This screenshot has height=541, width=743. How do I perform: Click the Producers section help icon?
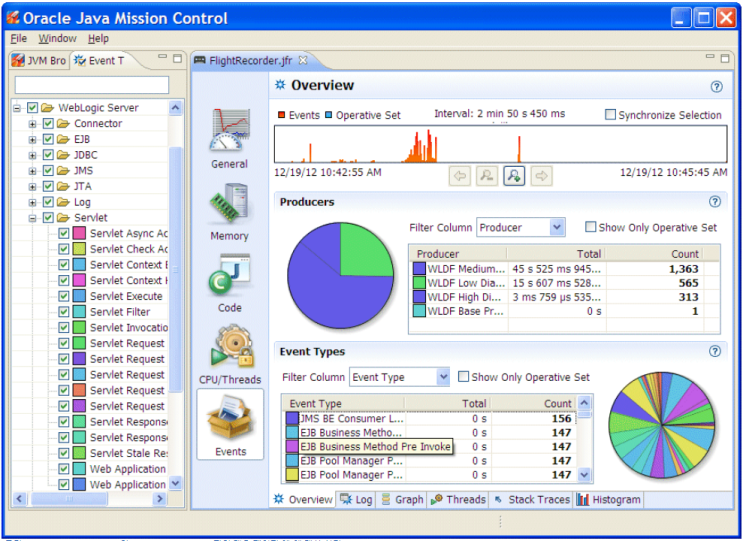point(715,202)
